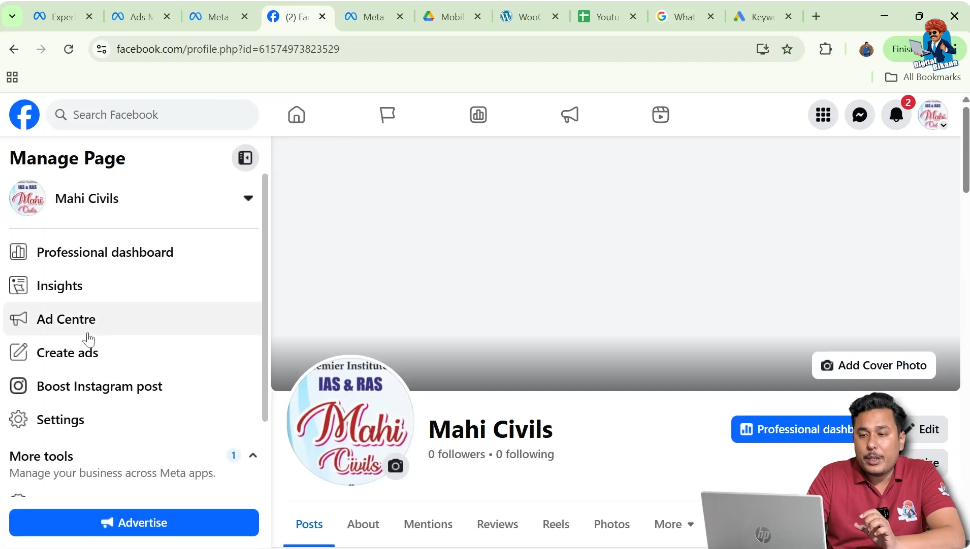
Task: Open the Notifications bell icon
Action: 896,115
